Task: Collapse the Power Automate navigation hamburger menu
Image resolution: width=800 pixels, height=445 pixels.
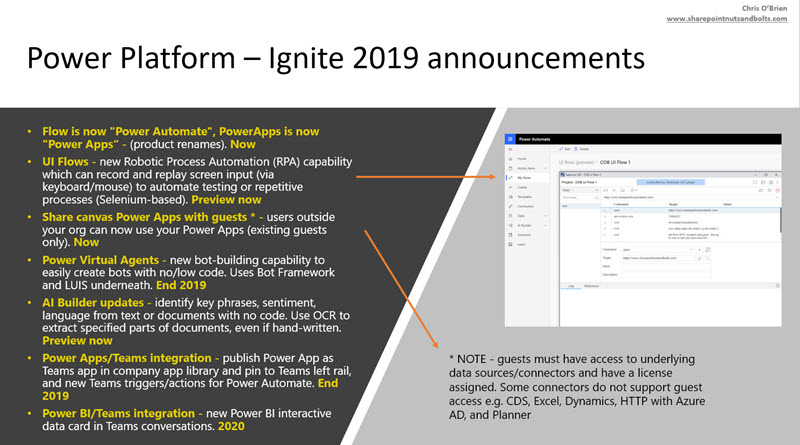Action: (510, 149)
